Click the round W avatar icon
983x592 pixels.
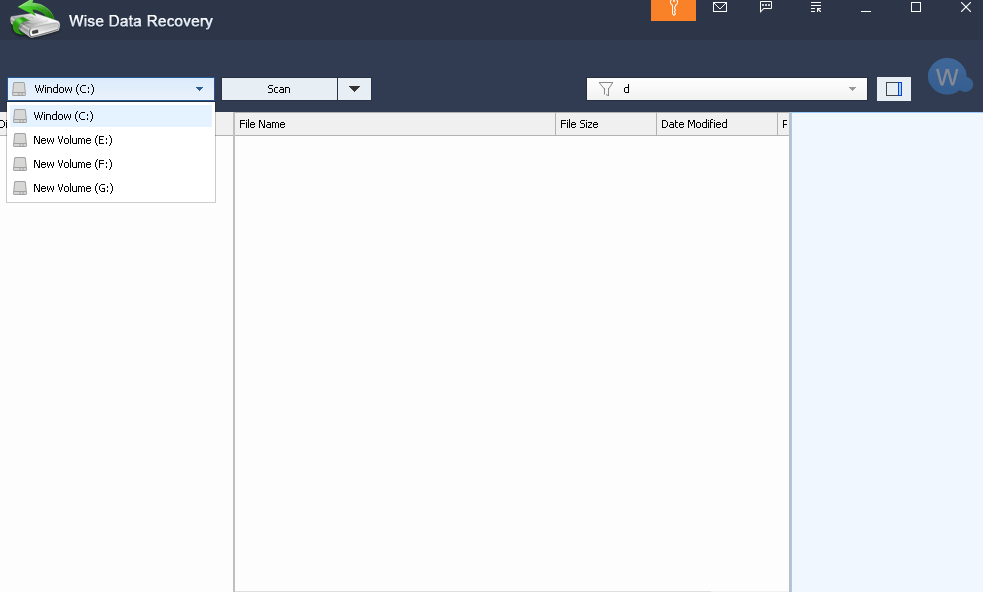948,77
